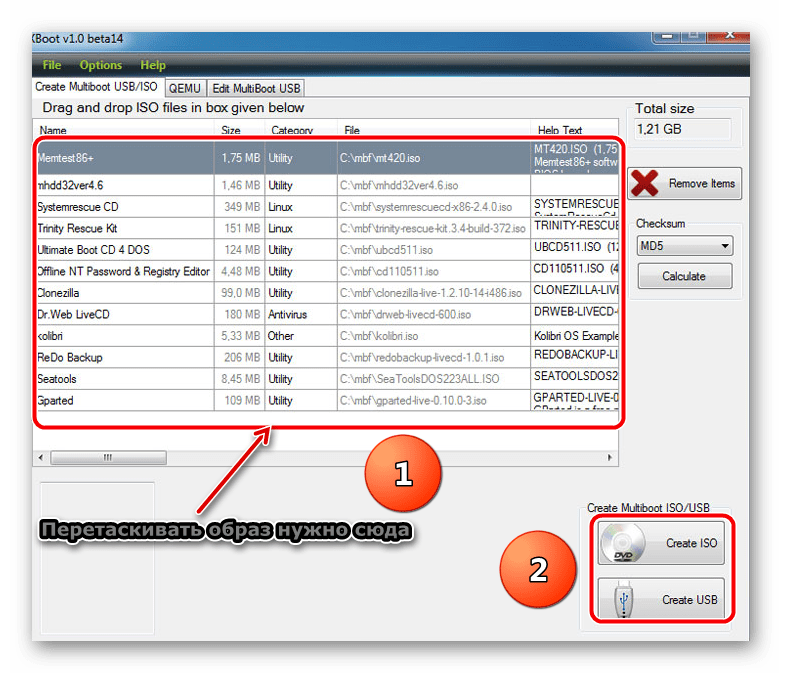Open the File menu
Screen dimensions: 794x673
click(x=52, y=65)
